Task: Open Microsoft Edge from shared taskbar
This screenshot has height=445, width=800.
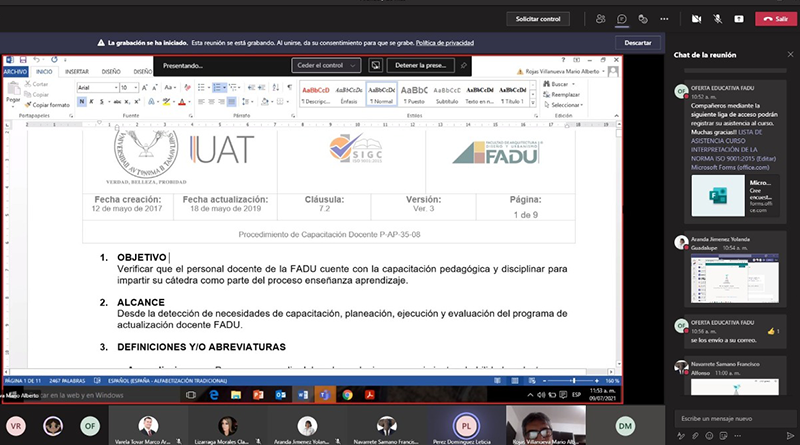Action: pos(213,394)
